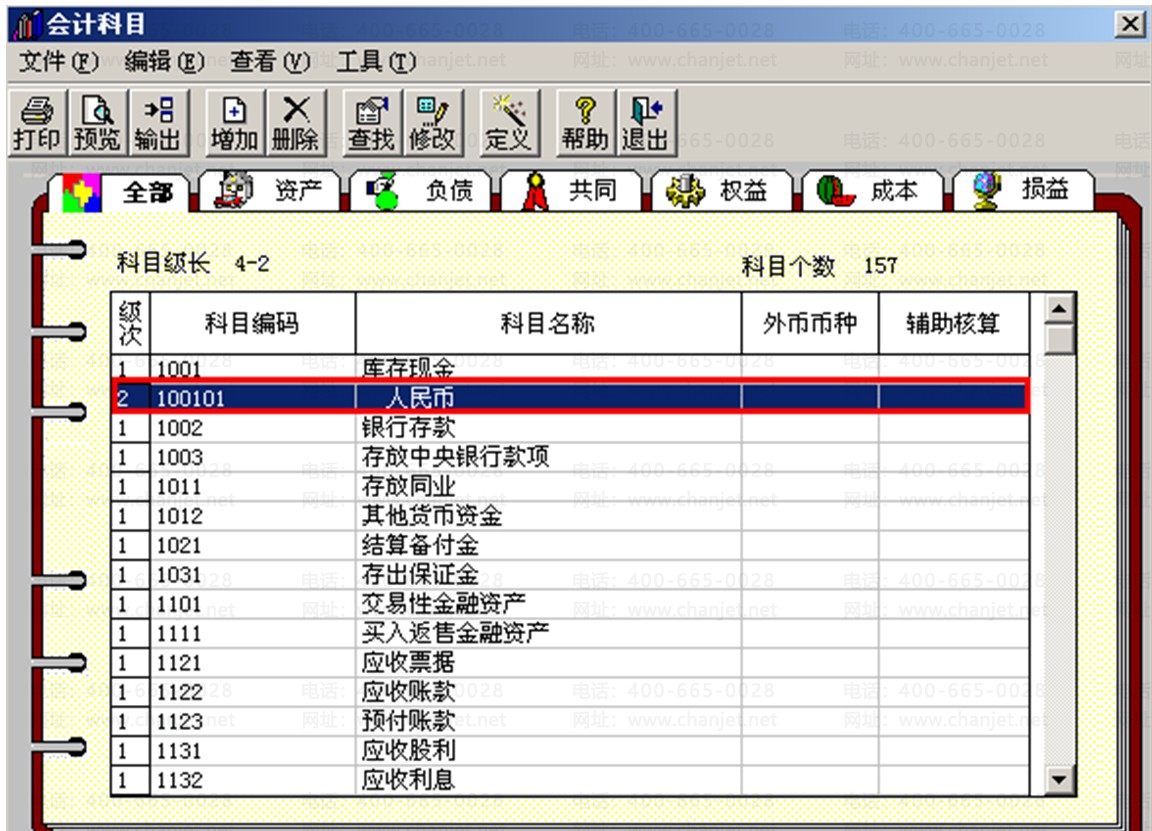
Task: Select account 买入返售金融资产
Action: tap(456, 633)
